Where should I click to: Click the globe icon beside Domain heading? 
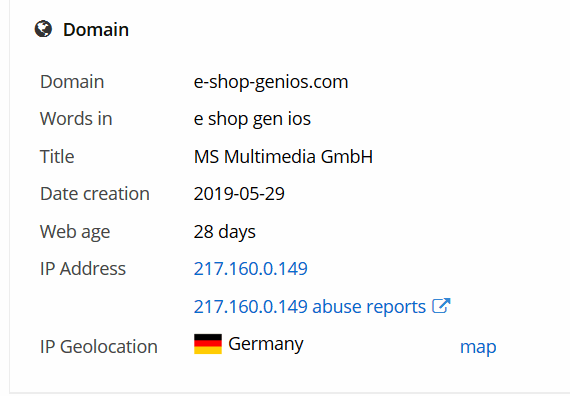click(43, 29)
